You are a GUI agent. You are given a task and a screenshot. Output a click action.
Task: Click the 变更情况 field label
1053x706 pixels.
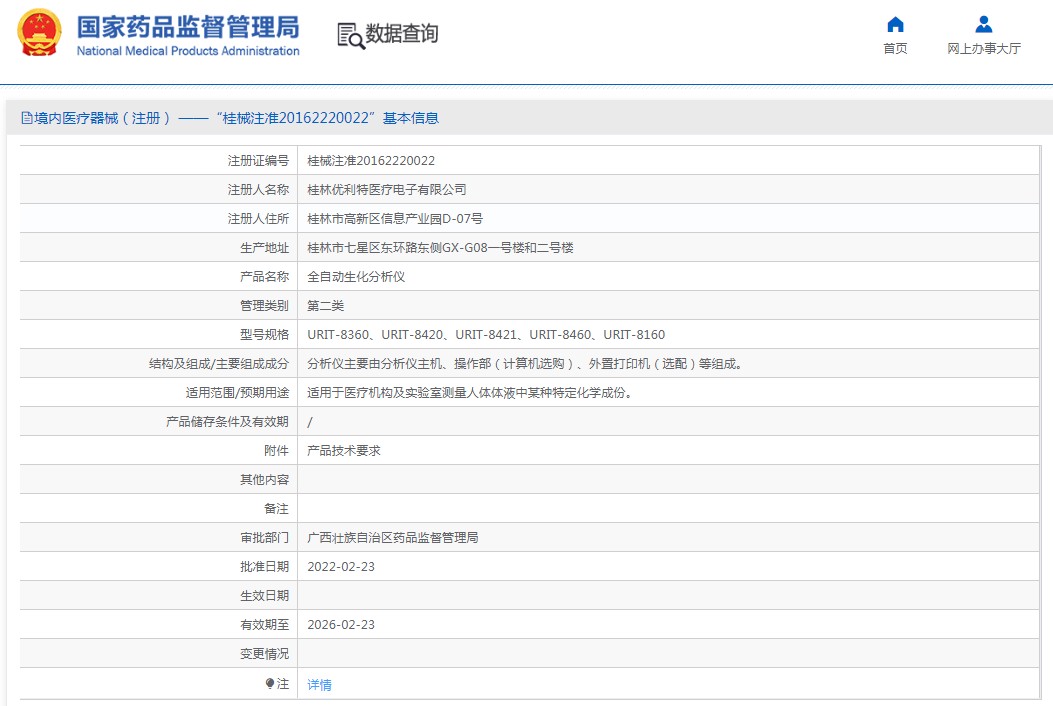pyautogui.click(x=265, y=654)
